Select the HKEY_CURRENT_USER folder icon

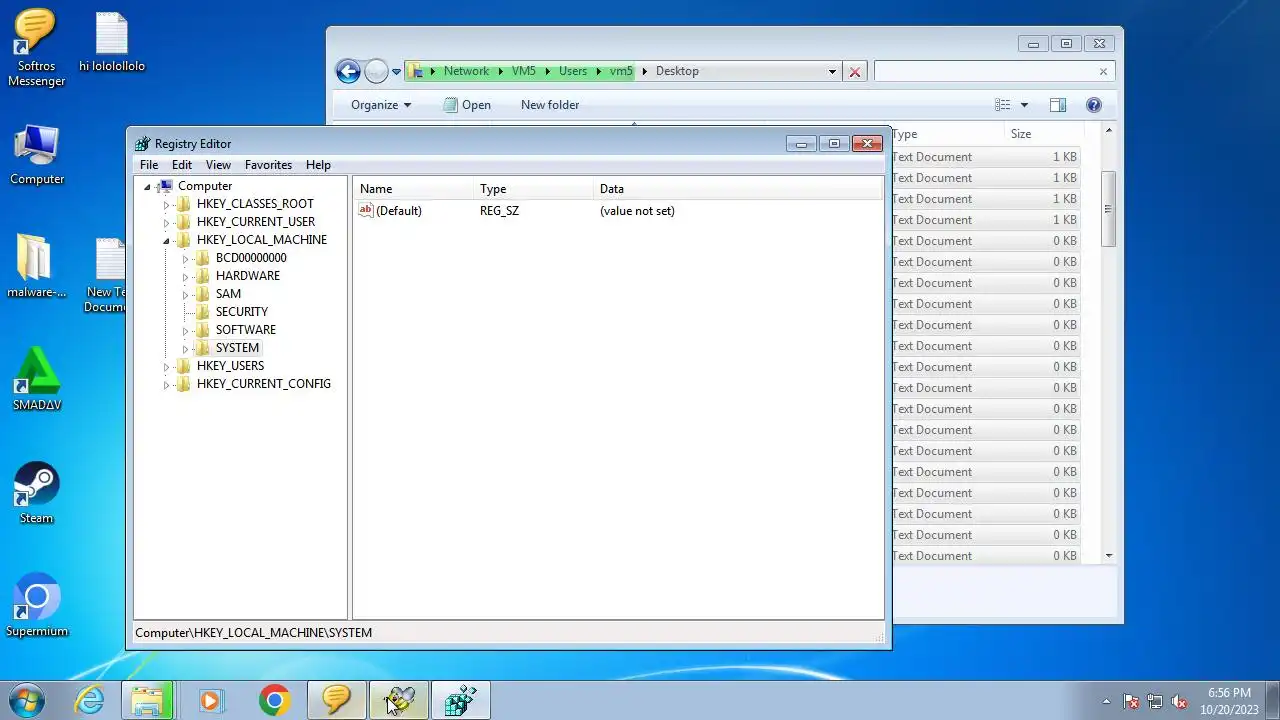[183, 222]
